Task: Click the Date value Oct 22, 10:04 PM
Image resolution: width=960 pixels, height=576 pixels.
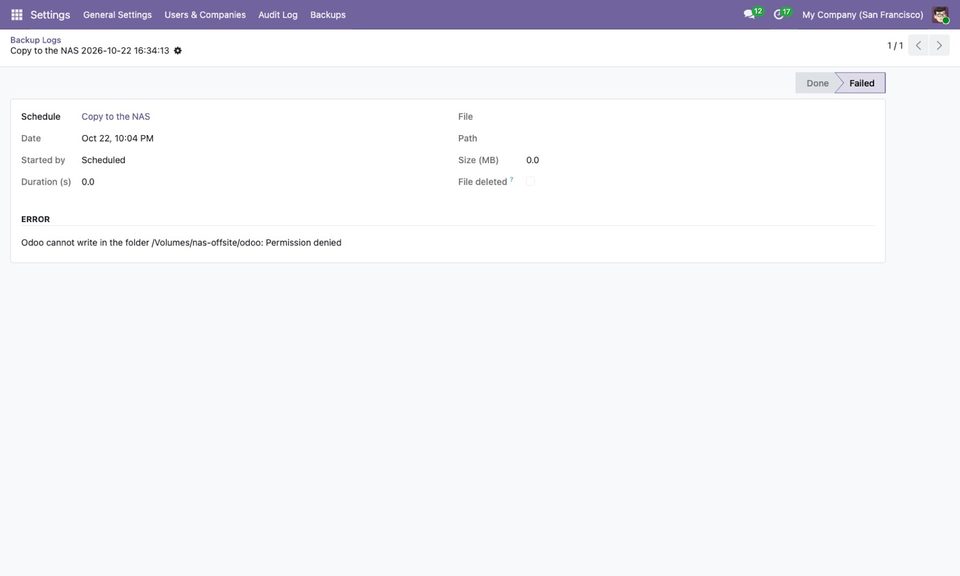Action: click(118, 138)
